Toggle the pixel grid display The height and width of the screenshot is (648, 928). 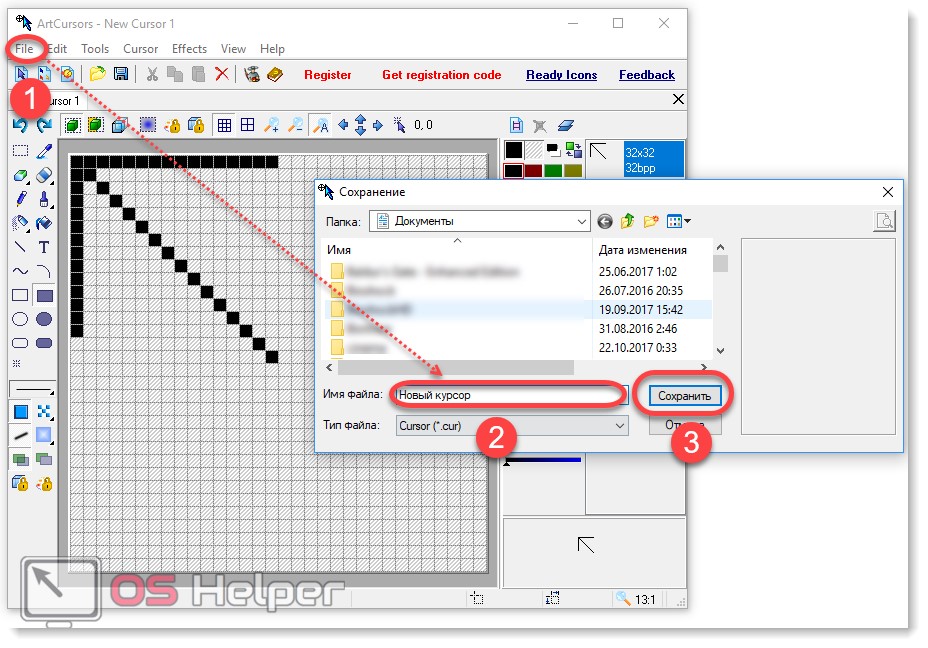(x=224, y=125)
